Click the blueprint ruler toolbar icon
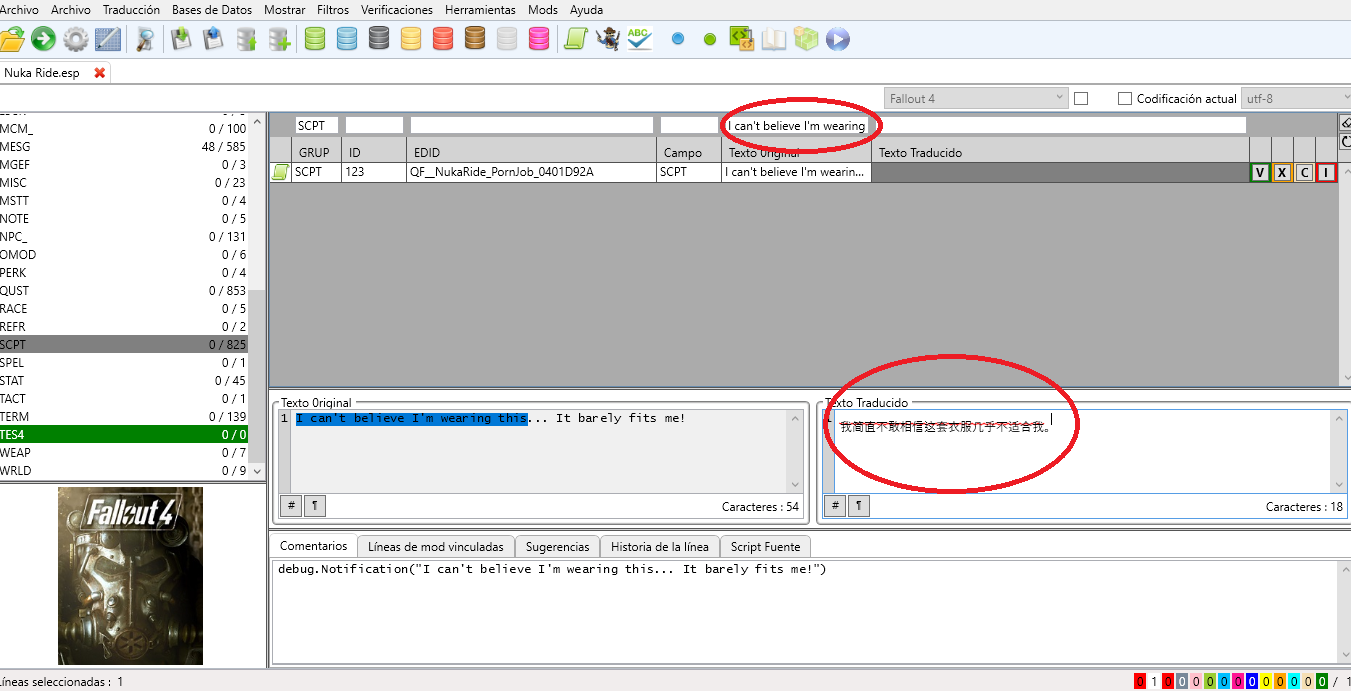 coord(107,39)
